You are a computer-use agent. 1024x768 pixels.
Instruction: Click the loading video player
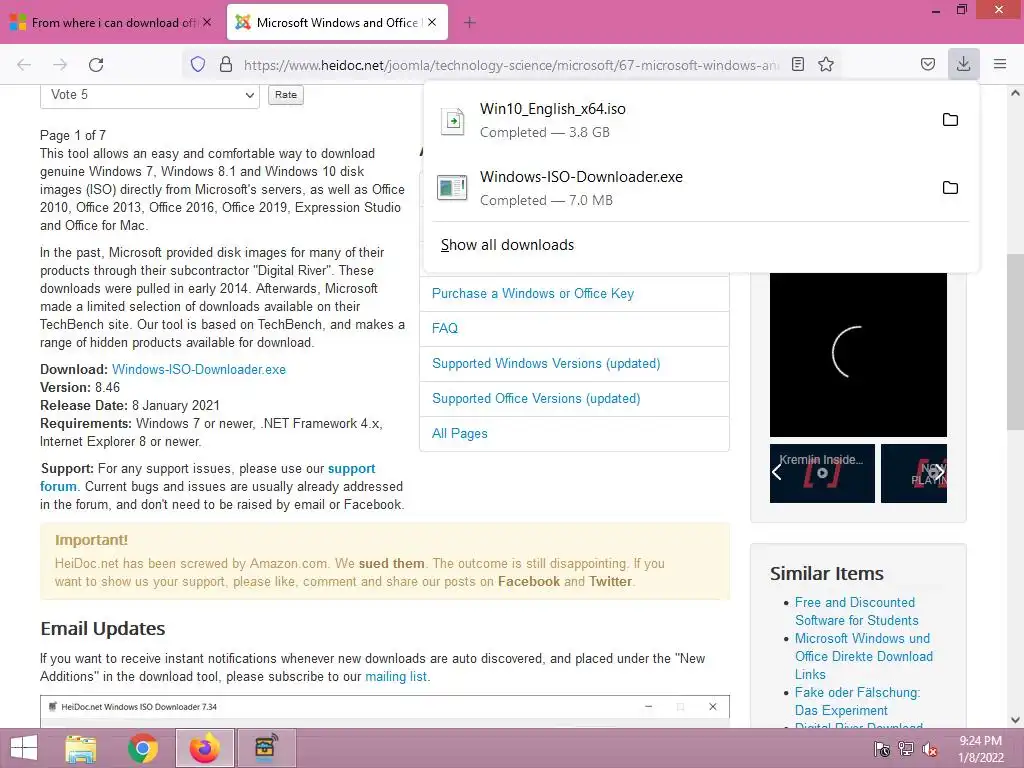(858, 354)
